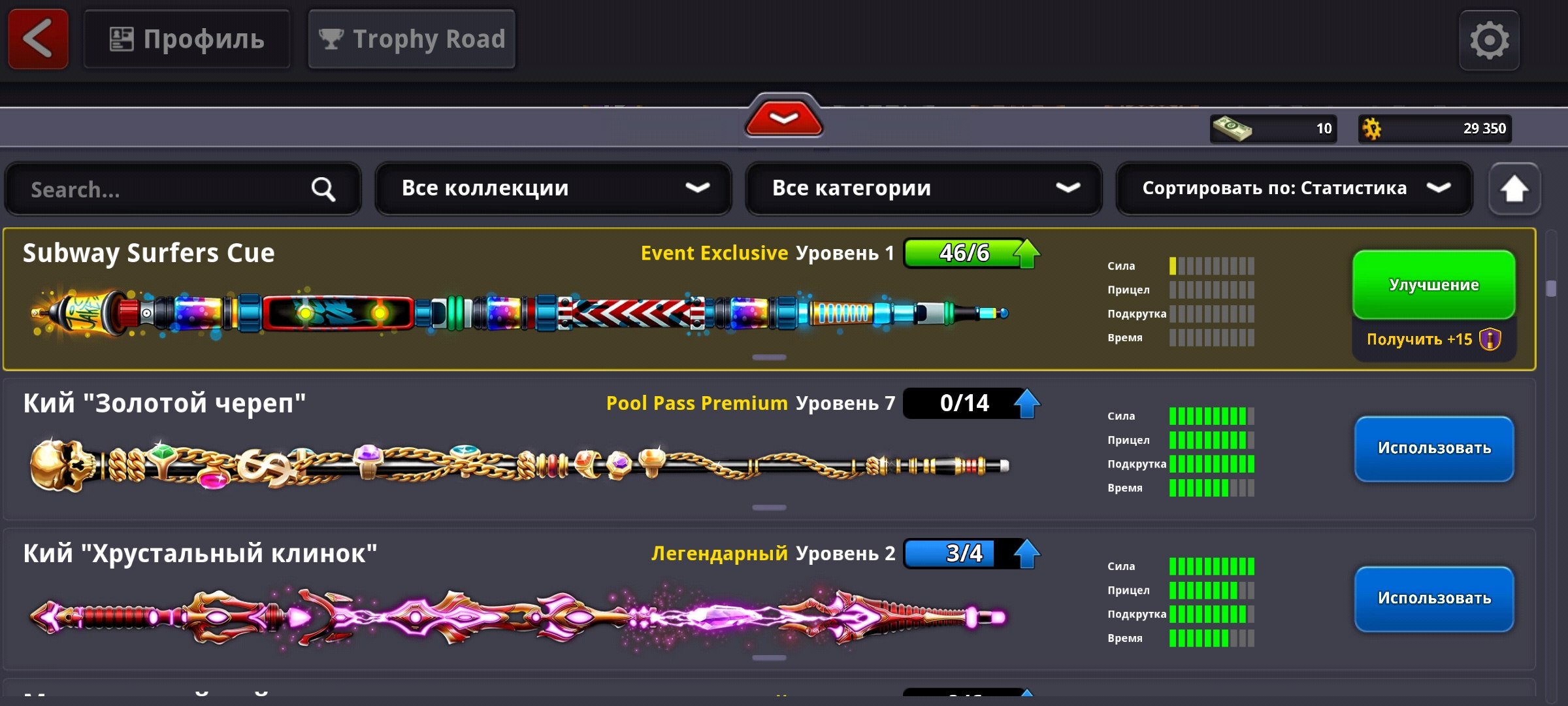
Task: Click the golden cog currency icon
Action: click(1371, 129)
